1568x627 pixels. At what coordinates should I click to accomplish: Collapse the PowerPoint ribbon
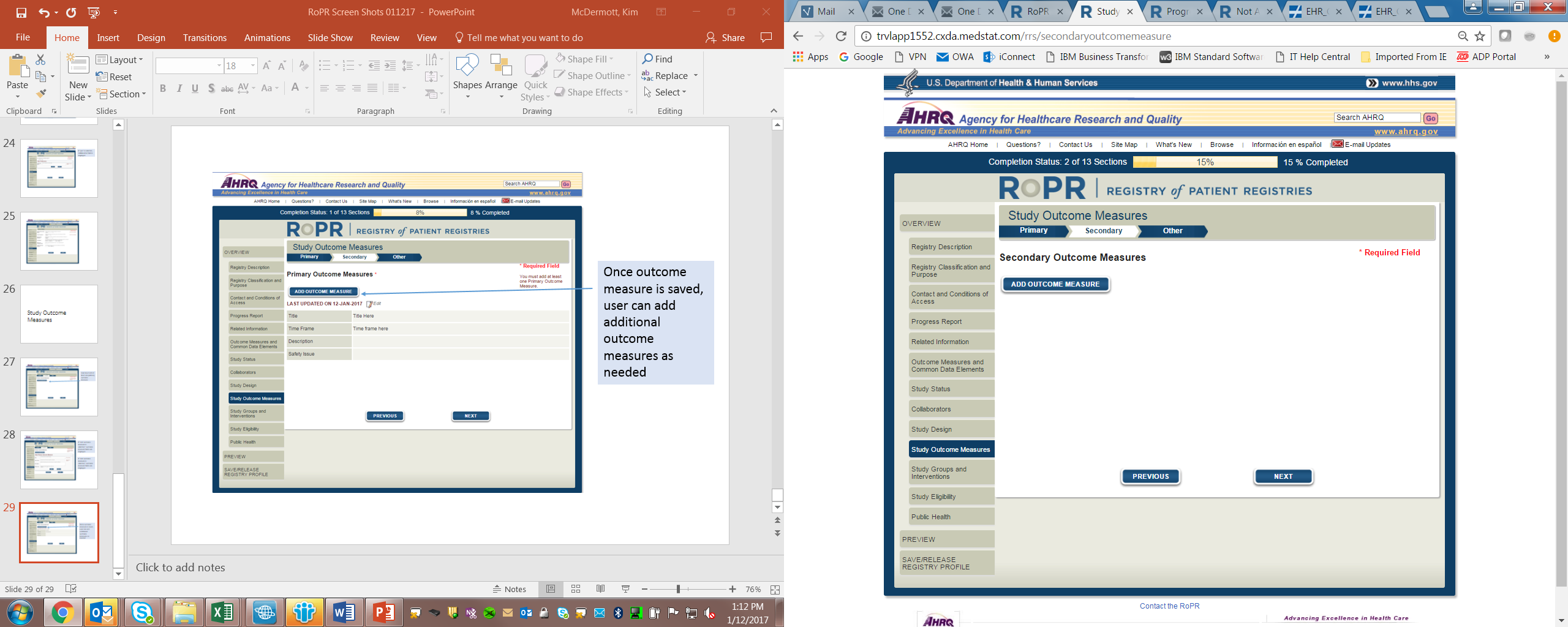coord(774,111)
